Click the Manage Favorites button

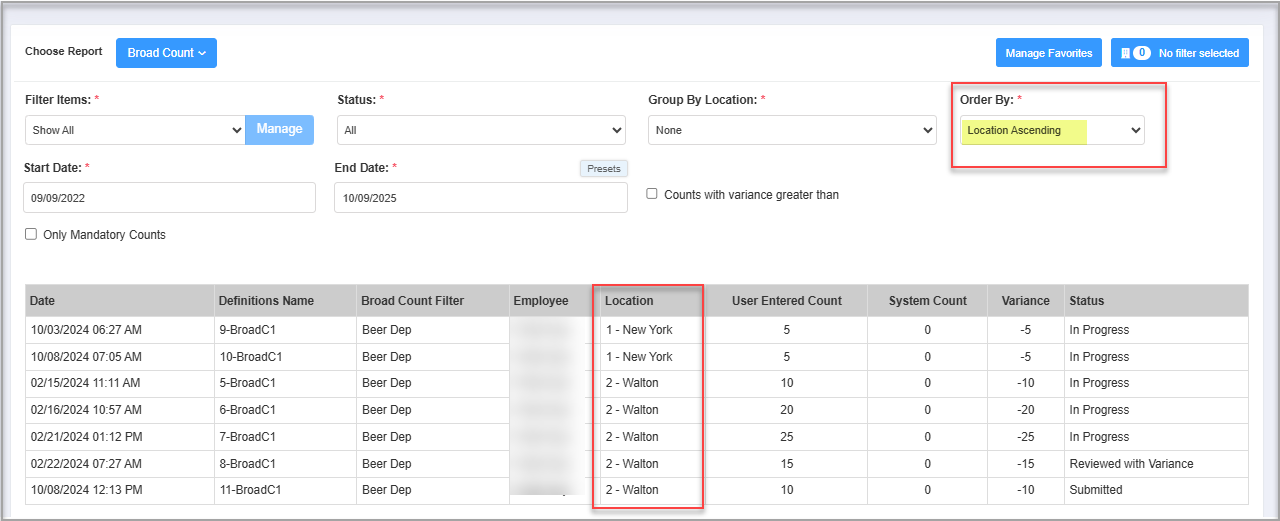tap(1048, 53)
